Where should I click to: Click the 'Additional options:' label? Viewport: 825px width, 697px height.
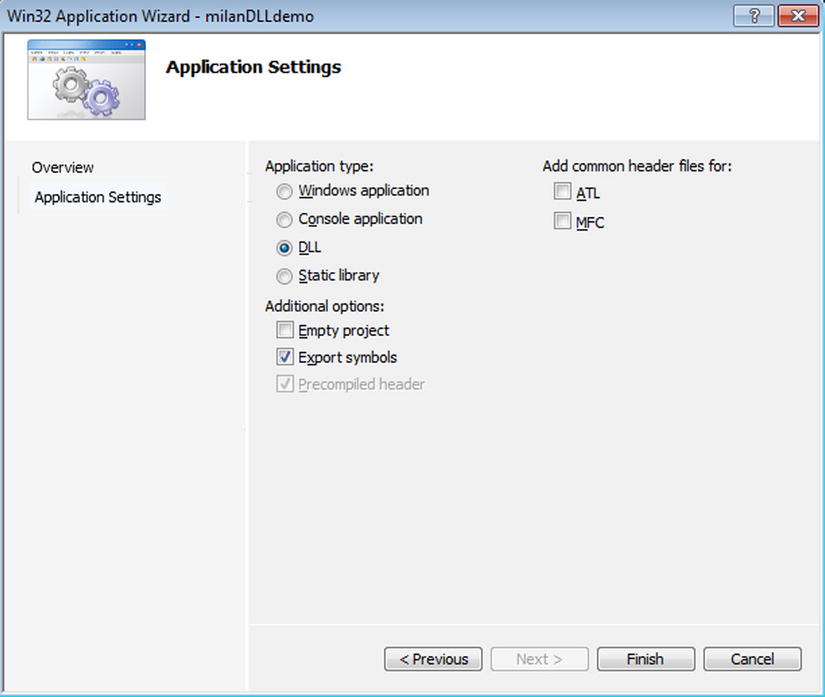click(x=325, y=306)
